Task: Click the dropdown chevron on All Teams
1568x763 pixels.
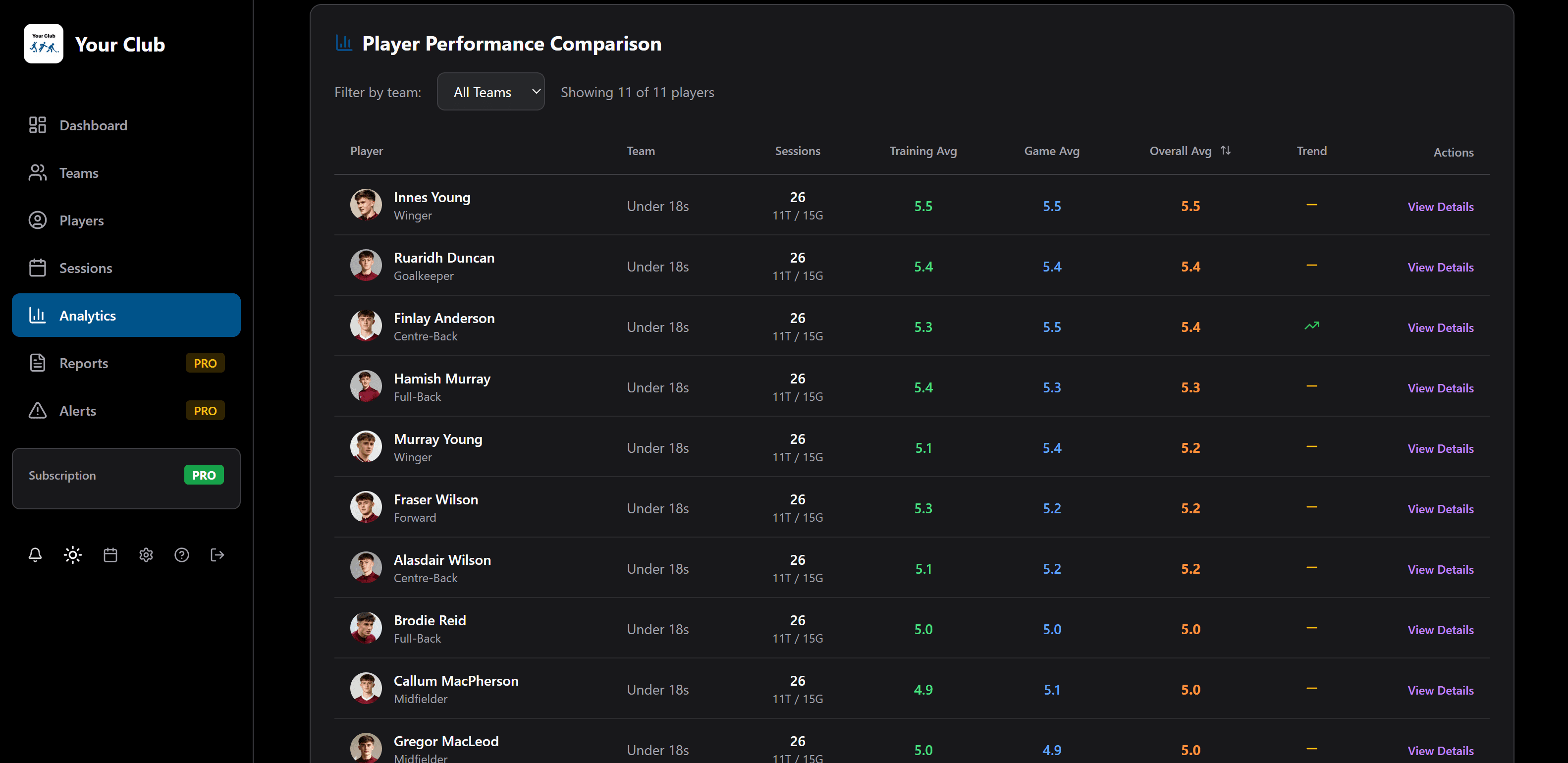Action: [x=535, y=91]
